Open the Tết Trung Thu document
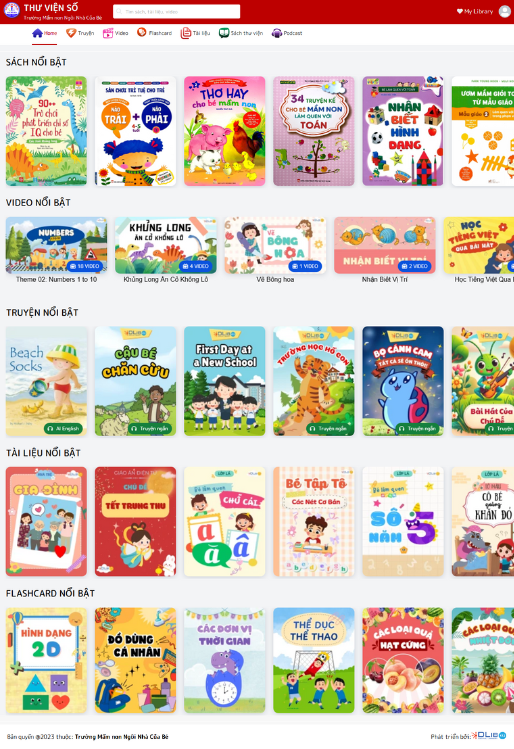 click(135, 522)
